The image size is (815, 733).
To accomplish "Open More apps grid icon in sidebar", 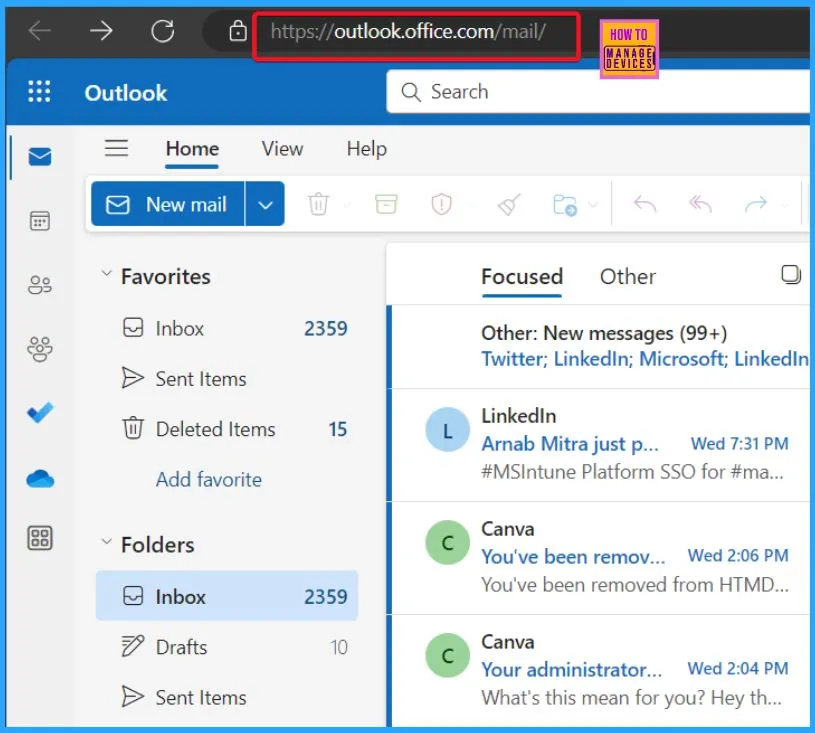I will point(40,538).
